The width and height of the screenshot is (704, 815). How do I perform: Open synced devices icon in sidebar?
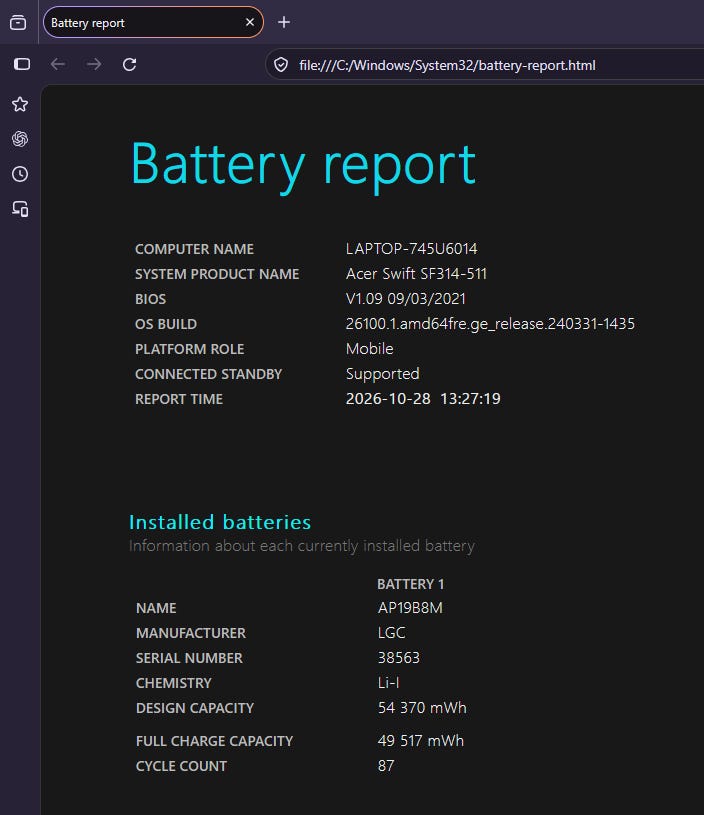(20, 209)
